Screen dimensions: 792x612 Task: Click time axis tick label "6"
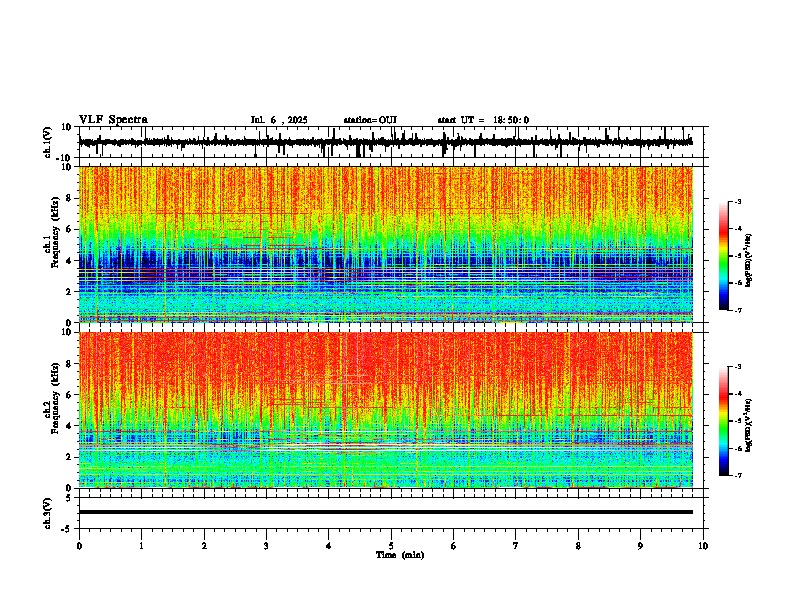point(454,546)
